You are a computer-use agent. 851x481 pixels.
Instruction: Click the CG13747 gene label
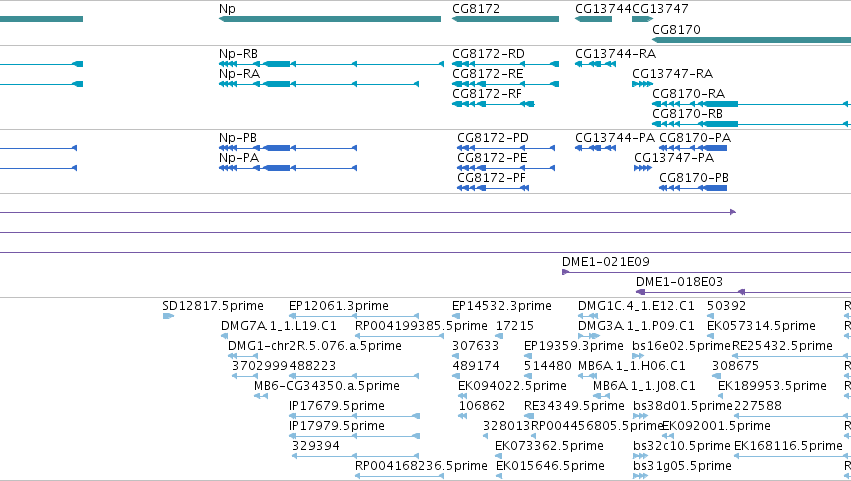(661, 9)
